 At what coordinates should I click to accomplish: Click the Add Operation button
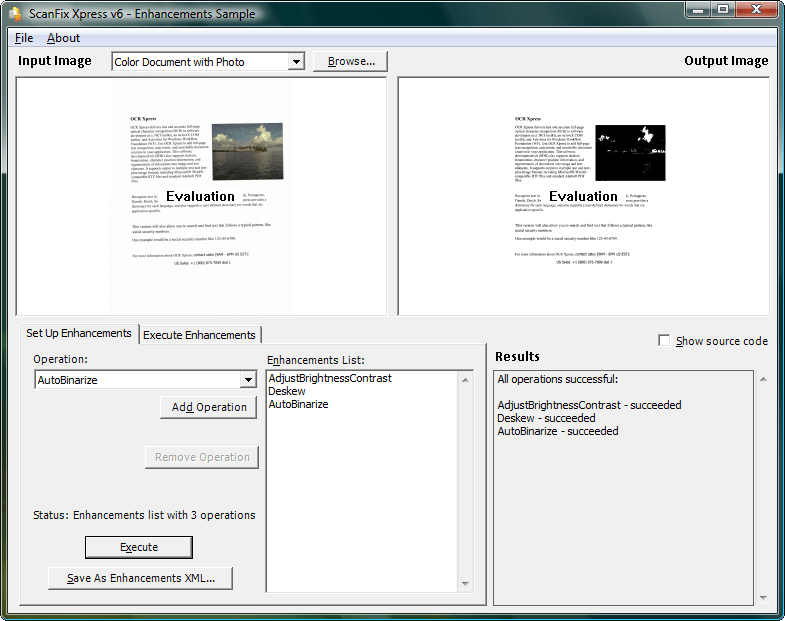coord(209,408)
